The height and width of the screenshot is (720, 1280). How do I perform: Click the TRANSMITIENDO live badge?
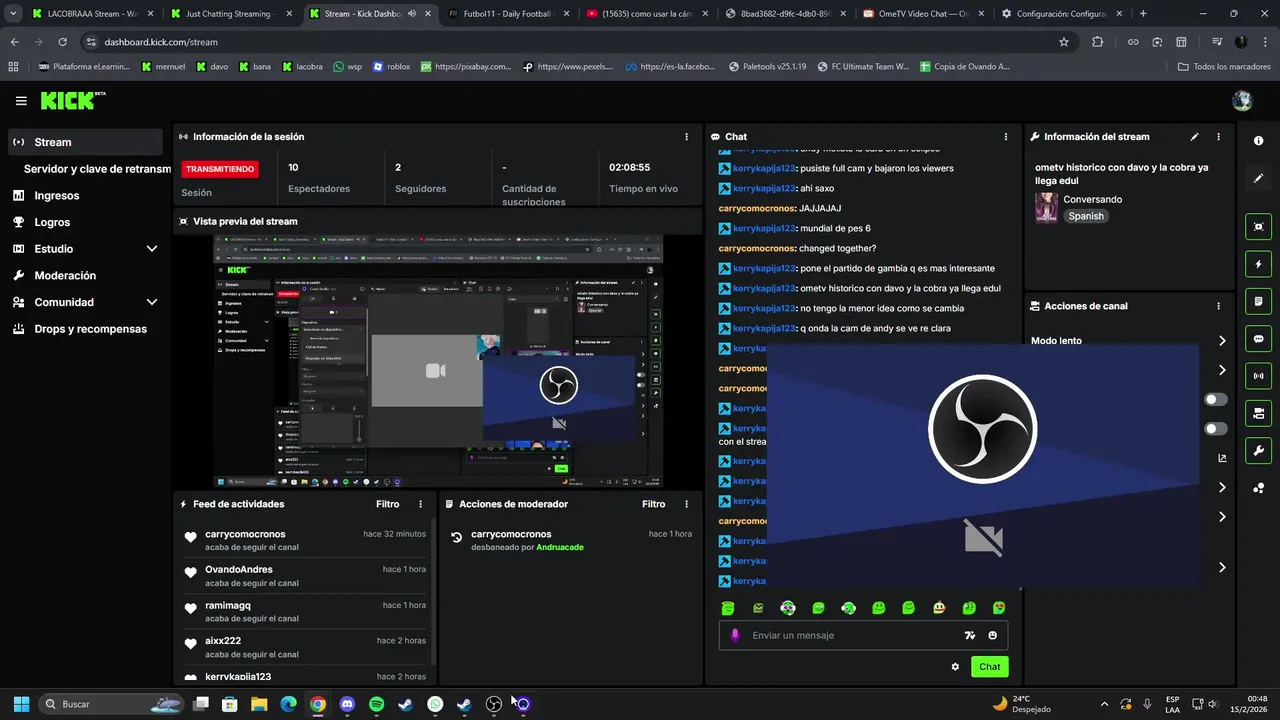(220, 169)
